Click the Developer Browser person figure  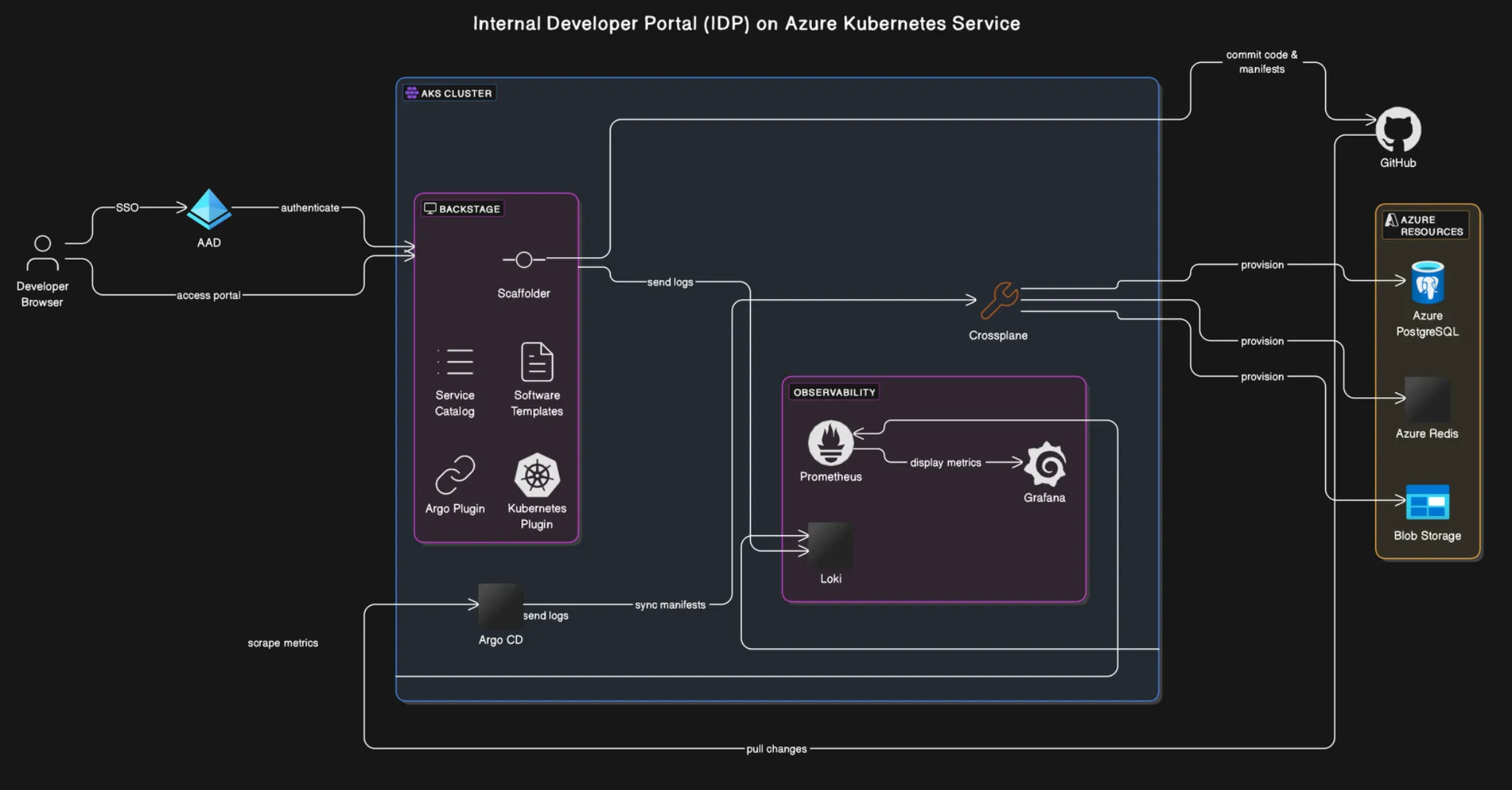coord(42,253)
